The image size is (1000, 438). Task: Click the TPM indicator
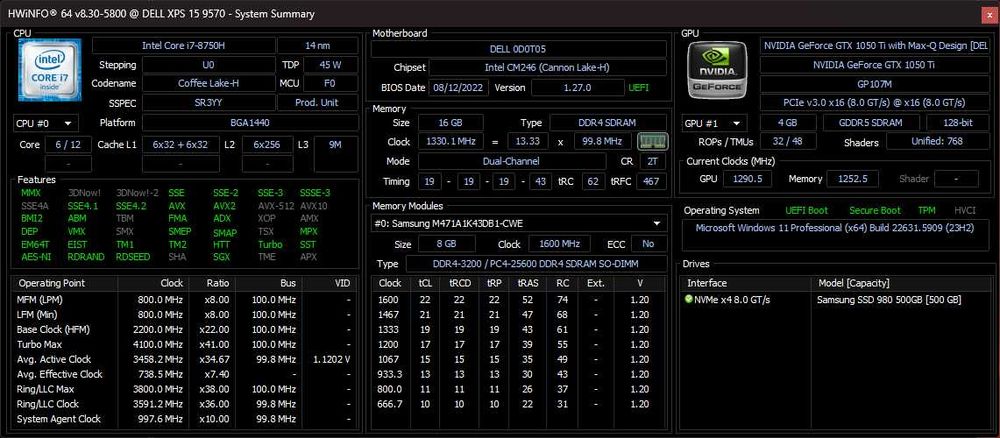pos(927,210)
